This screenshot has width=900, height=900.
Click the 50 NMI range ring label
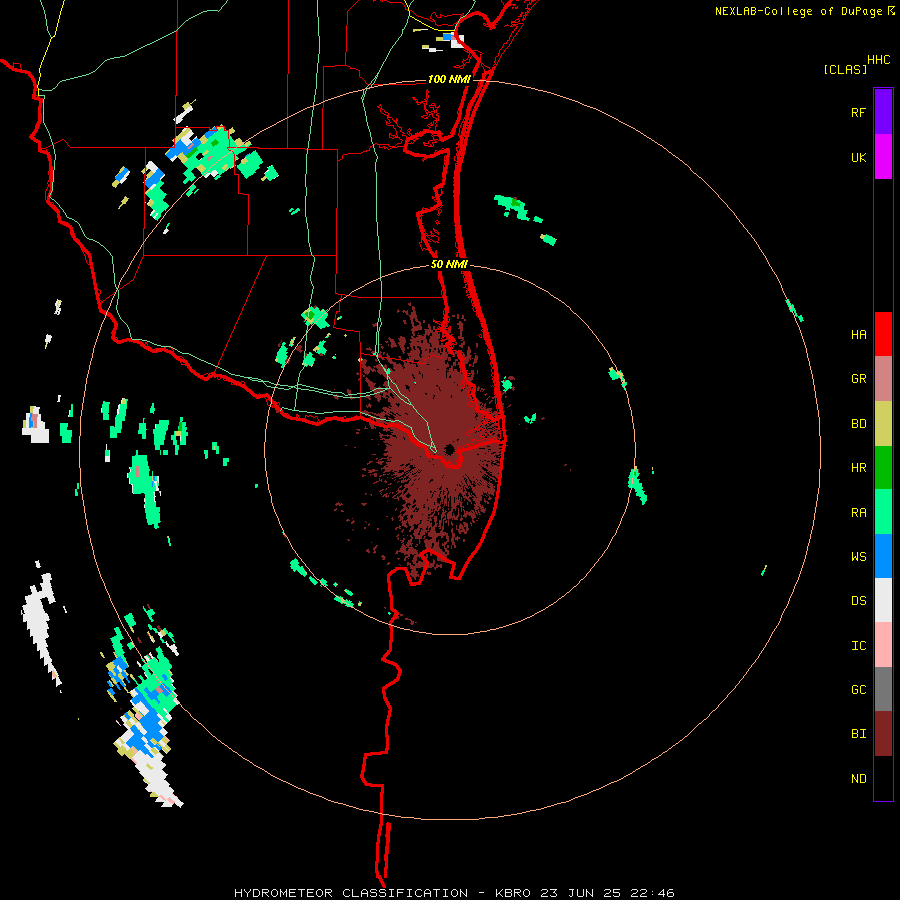pos(449,264)
